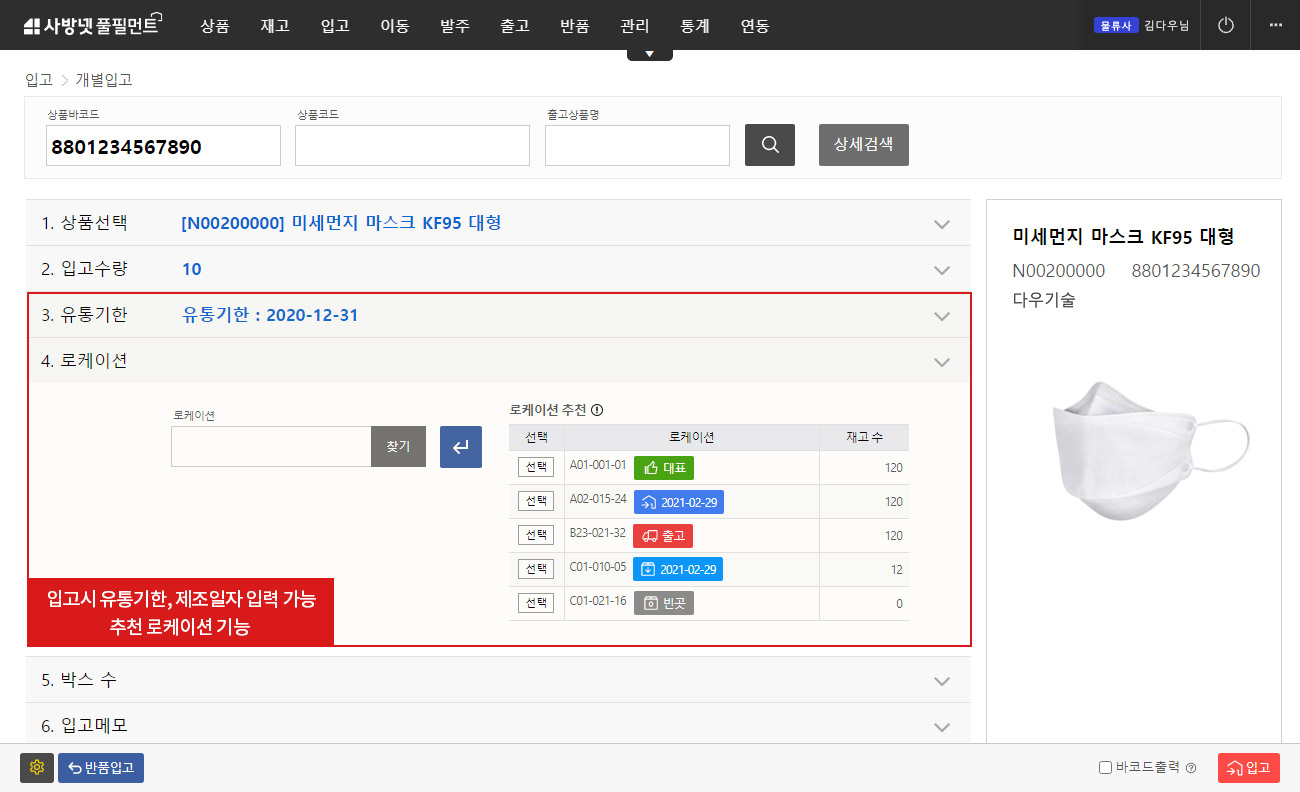
Task: Click the 상세검색 button
Action: tap(863, 145)
